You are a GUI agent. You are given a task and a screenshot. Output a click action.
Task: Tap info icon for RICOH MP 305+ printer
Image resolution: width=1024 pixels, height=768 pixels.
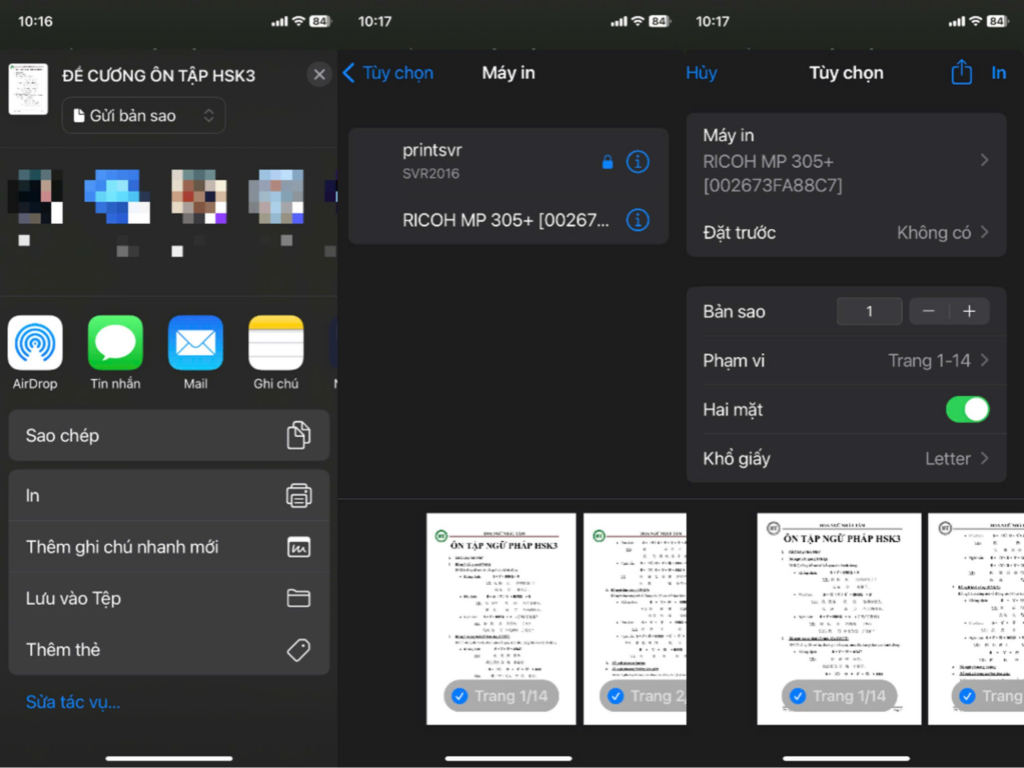coord(637,220)
